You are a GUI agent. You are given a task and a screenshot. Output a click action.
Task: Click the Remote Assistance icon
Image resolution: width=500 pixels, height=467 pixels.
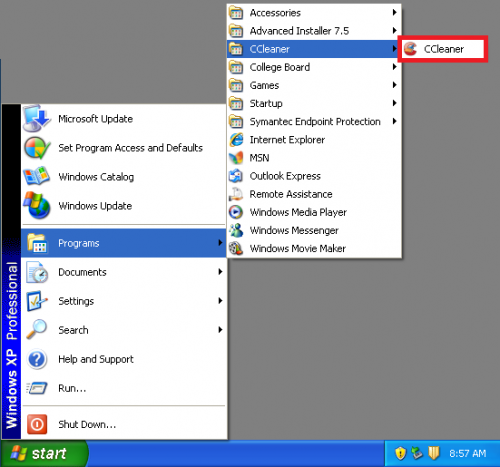(x=236, y=194)
